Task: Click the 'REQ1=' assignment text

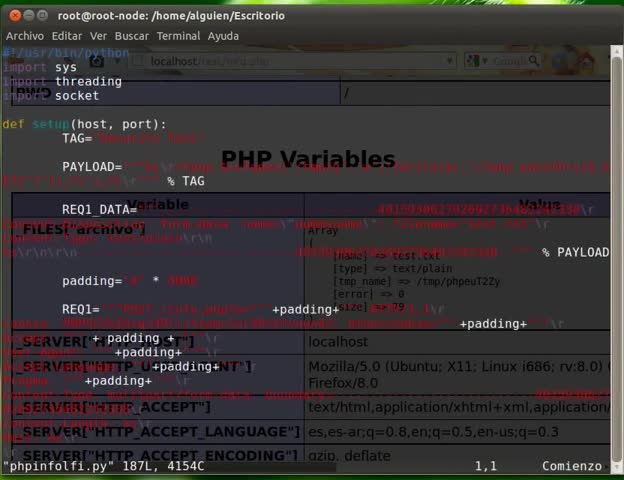Action: click(81, 309)
